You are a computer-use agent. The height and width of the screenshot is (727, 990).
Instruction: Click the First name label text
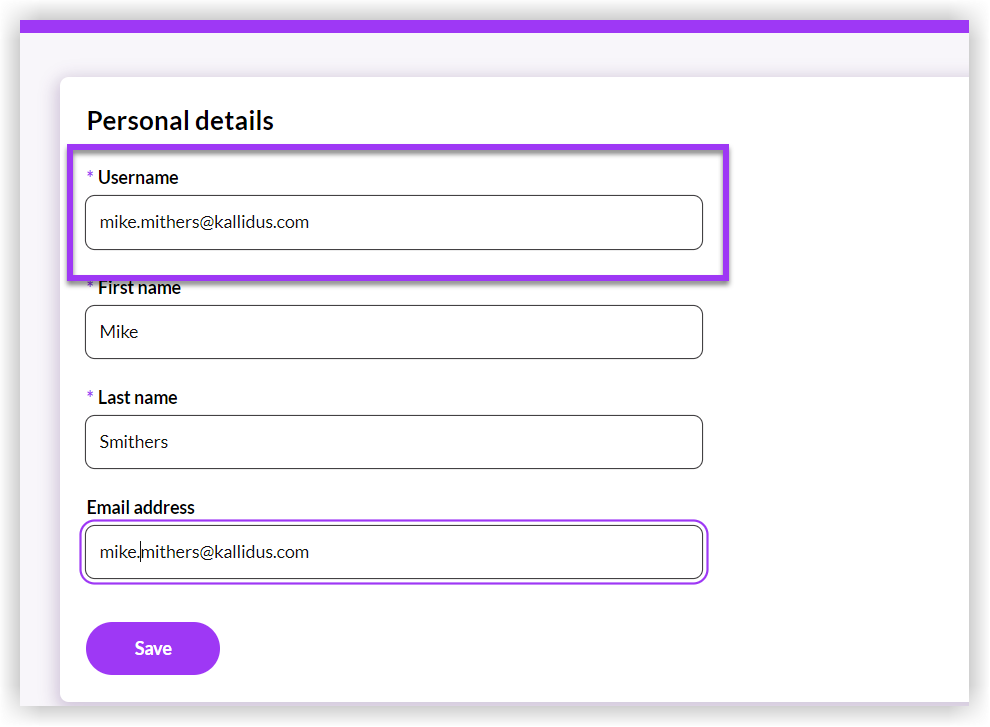(139, 289)
